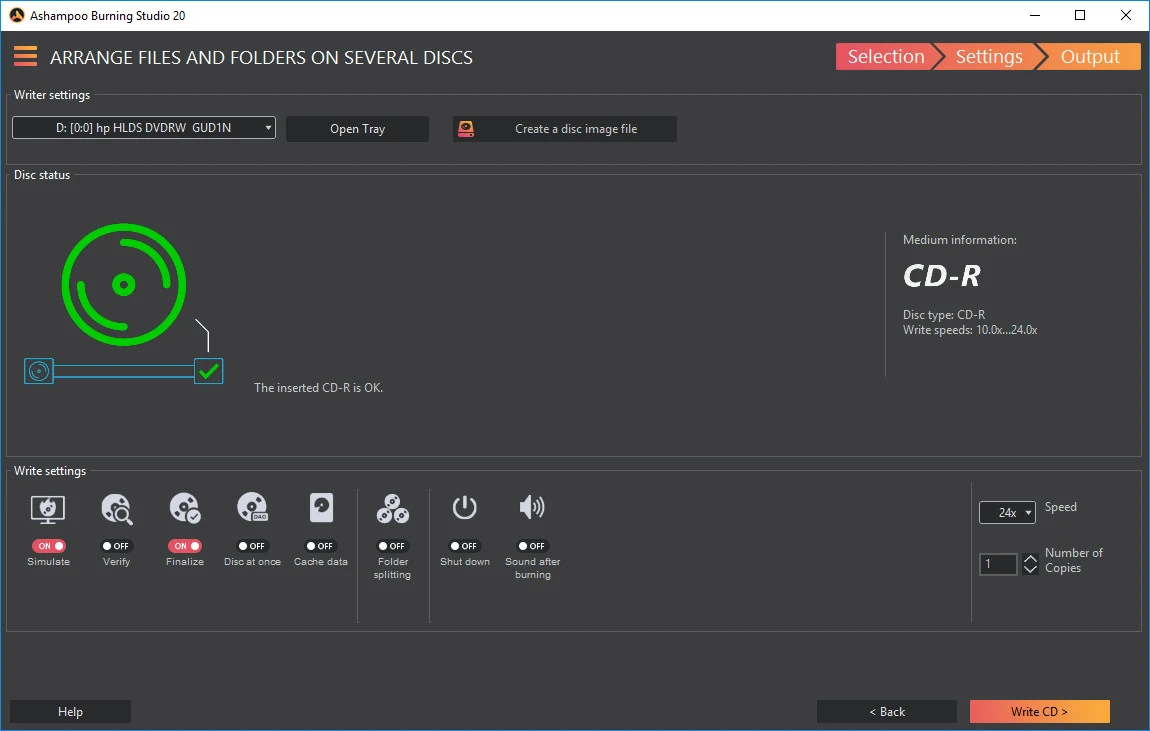Enable the Verify toggle
Screen dimensions: 1150x731
pos(116,546)
